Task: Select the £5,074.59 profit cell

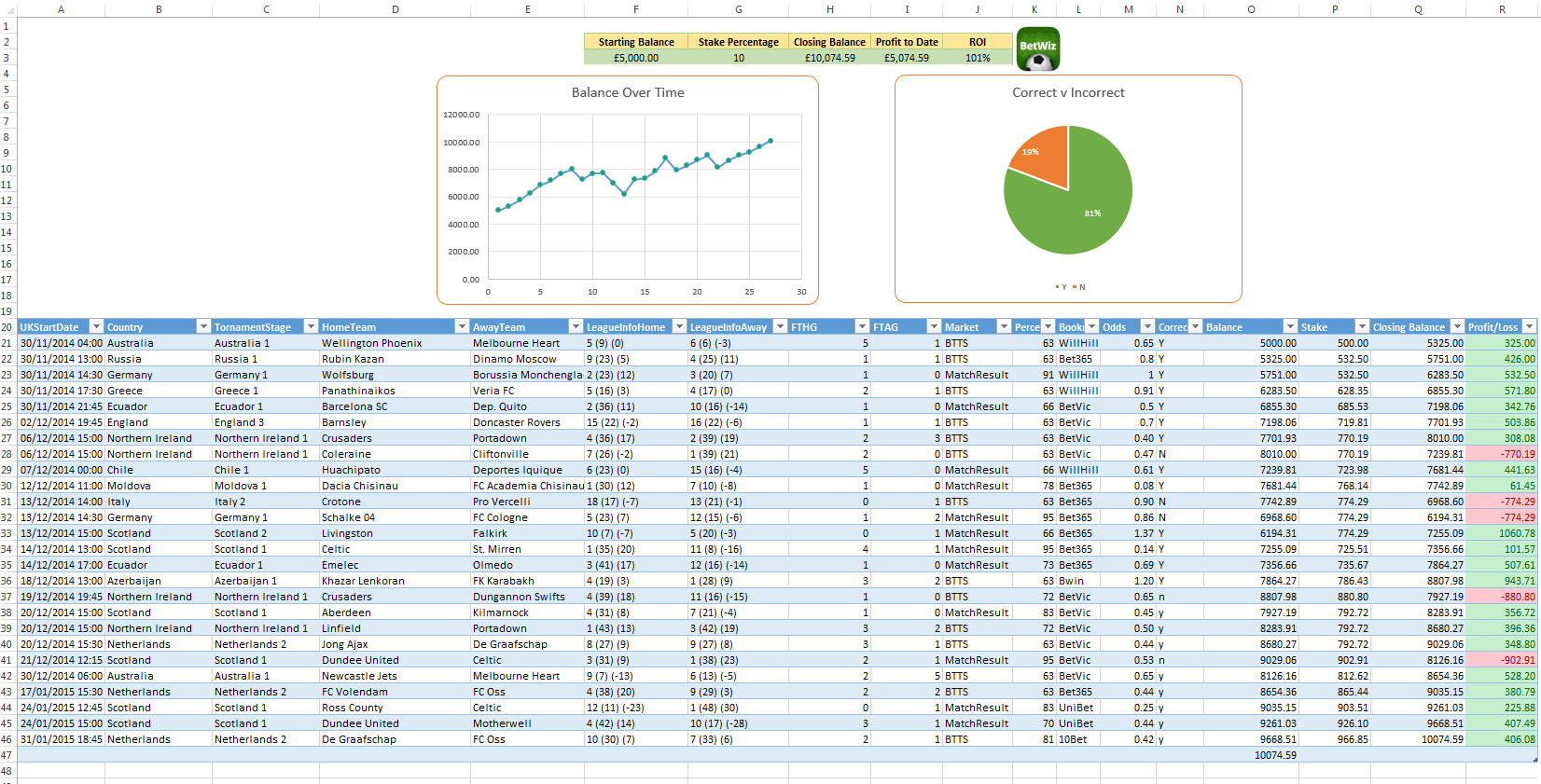Action: coord(907,58)
